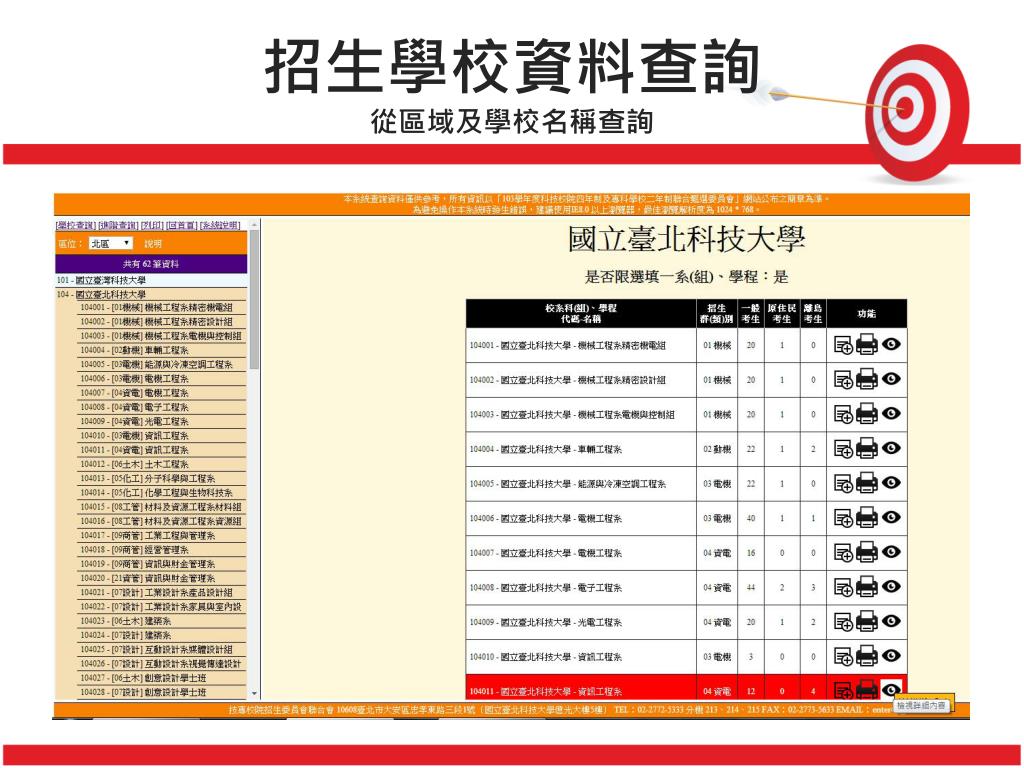
Task: Click add-to-list icon for row 104005
Action: click(844, 483)
